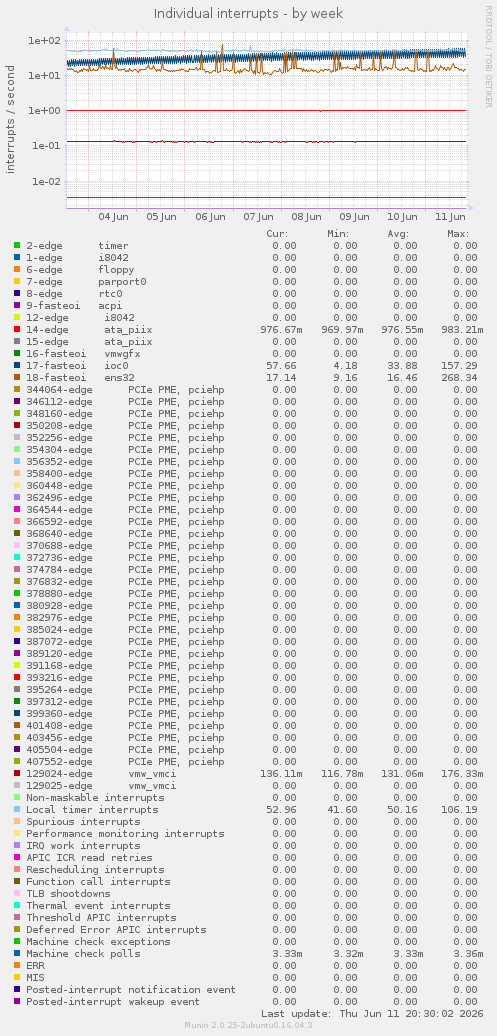The image size is (497, 1036).
Task: Click the 1e+00 y-axis label
Action: 45,110
